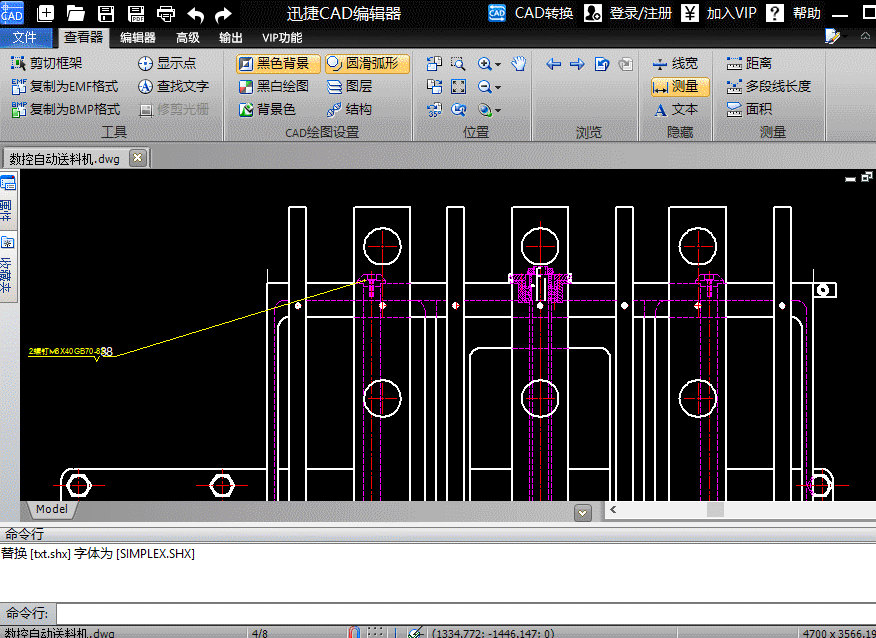Toggle 测量 measurement display
This screenshot has height=638, width=876.
point(680,86)
